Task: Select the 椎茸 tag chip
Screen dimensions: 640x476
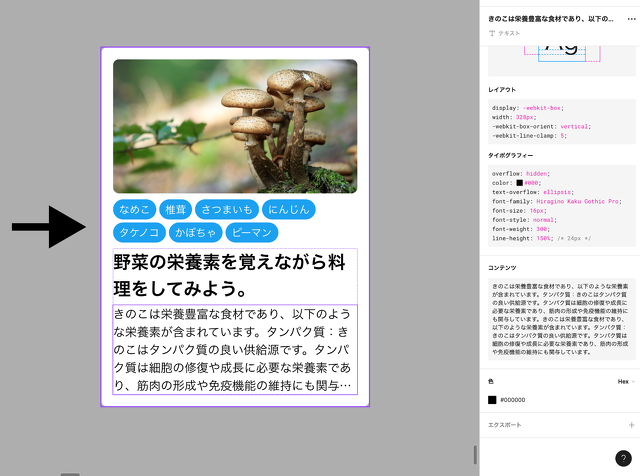Action: point(175,209)
